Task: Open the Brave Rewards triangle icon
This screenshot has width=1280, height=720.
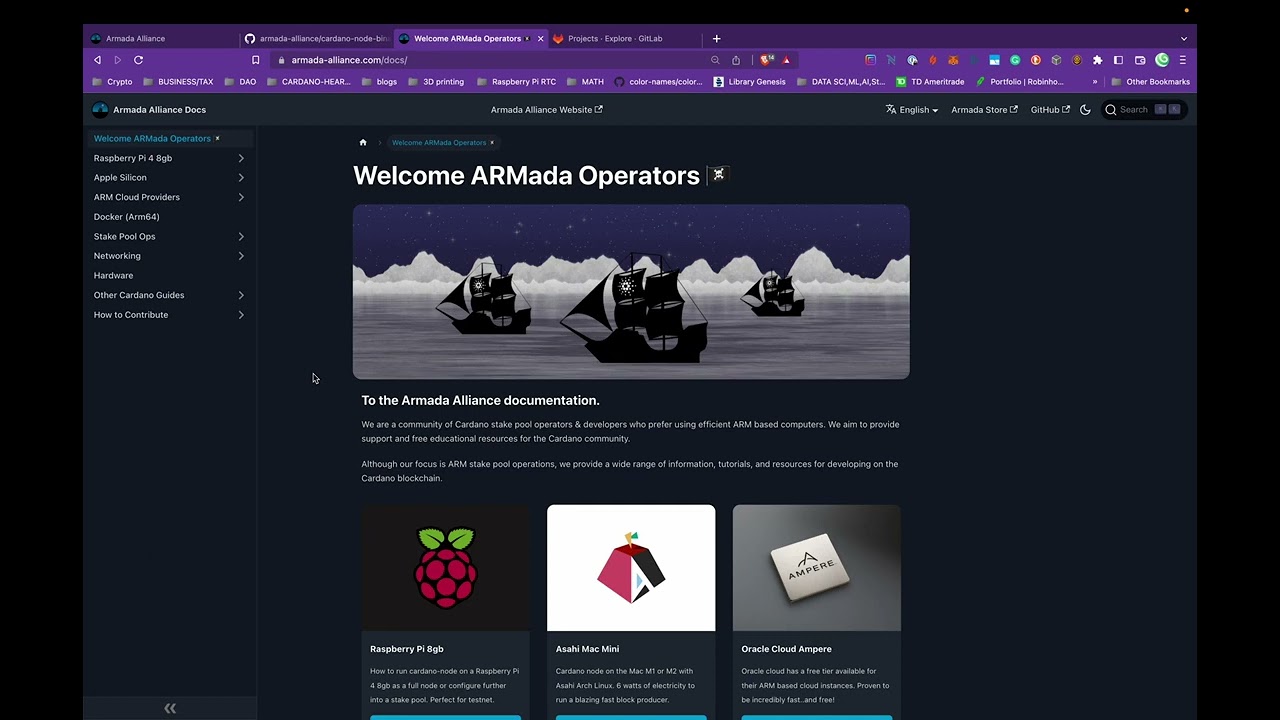Action: click(787, 60)
